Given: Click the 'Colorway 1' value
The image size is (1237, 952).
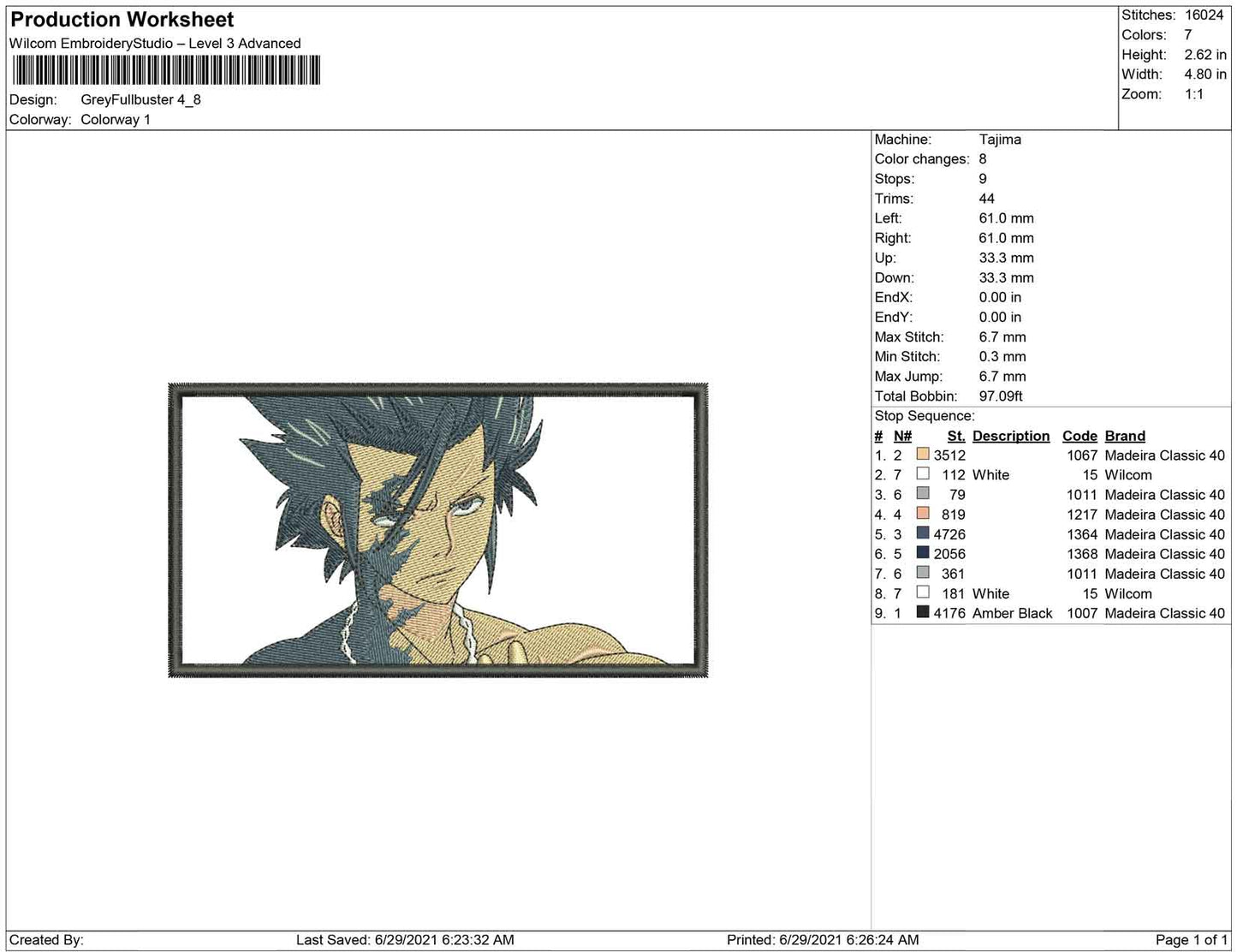Looking at the screenshot, I should coord(116,120).
